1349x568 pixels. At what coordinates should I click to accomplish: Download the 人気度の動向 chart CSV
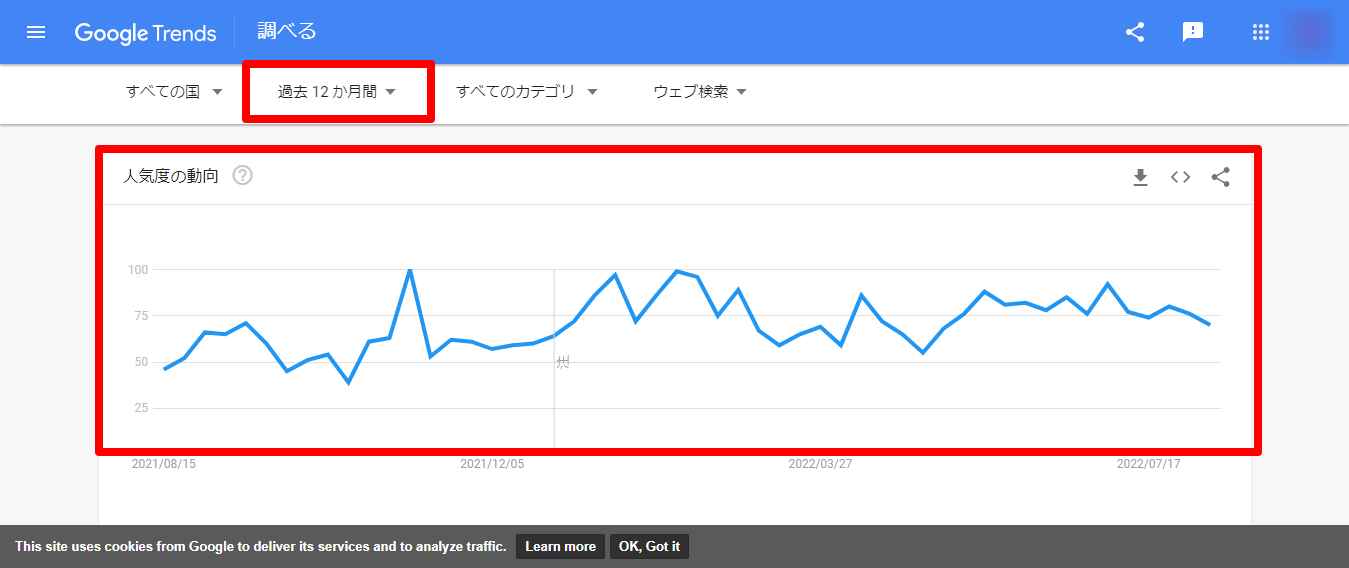[1140, 178]
